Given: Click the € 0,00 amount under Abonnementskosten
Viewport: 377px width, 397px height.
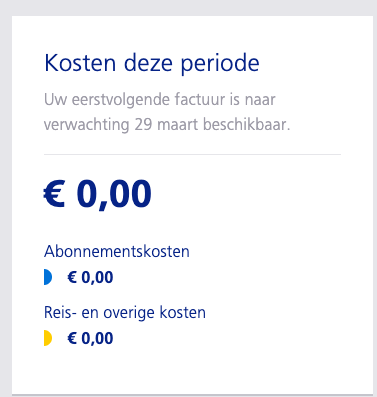Looking at the screenshot, I should click(90, 277).
